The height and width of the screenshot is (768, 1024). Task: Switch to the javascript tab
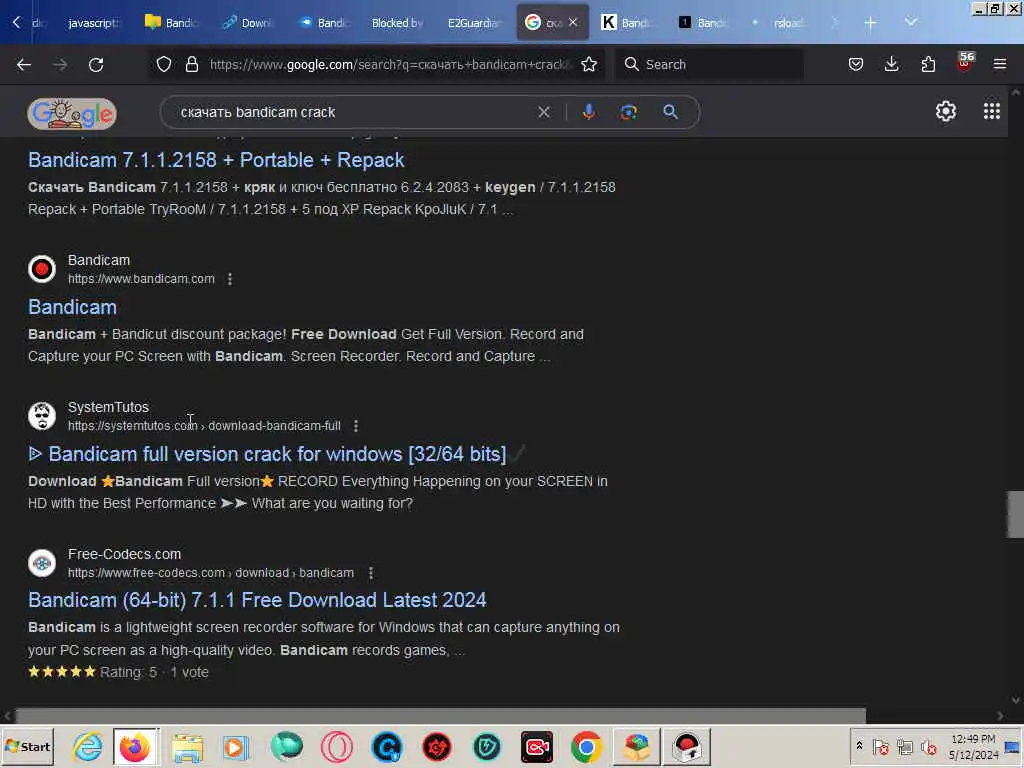[x=93, y=23]
